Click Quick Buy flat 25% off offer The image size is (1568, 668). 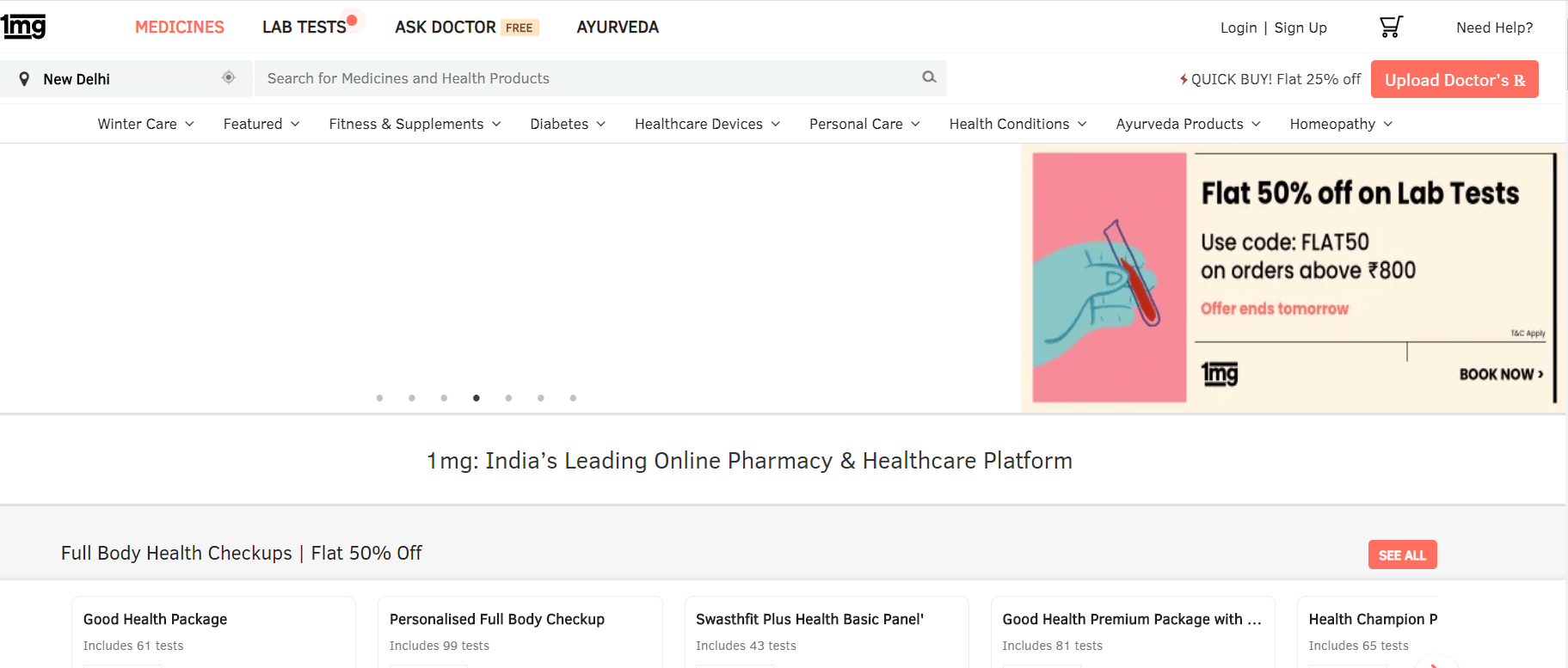pos(1270,79)
